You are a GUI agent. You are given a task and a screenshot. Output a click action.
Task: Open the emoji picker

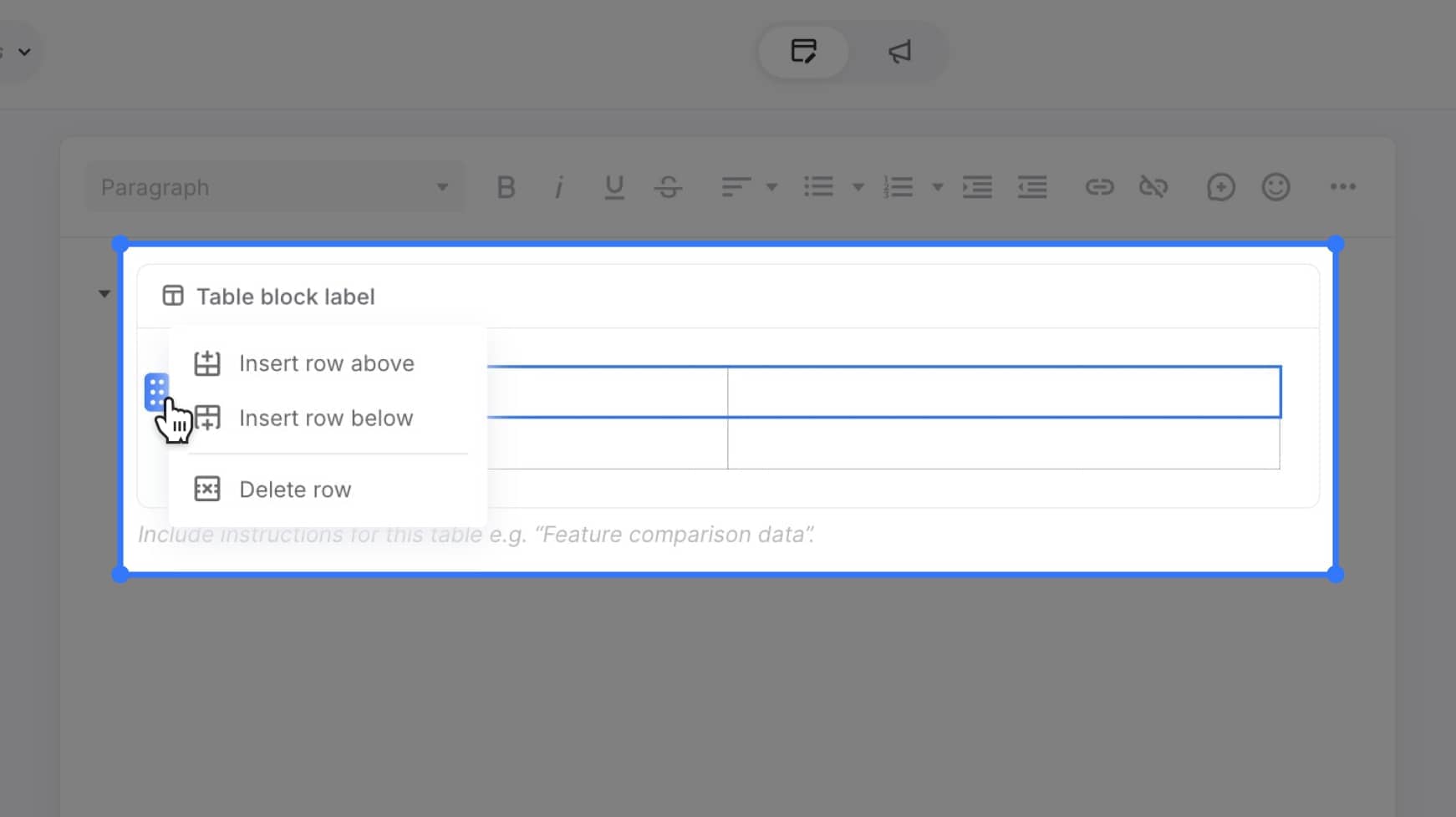pyautogui.click(x=1275, y=186)
